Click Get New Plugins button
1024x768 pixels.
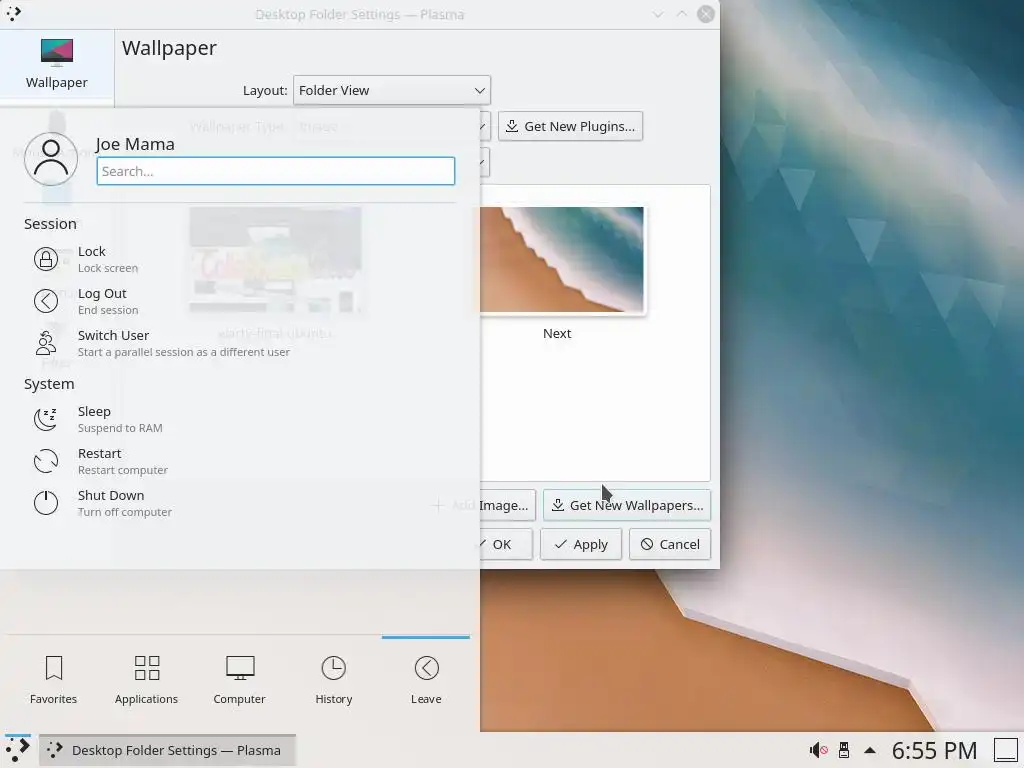point(571,126)
